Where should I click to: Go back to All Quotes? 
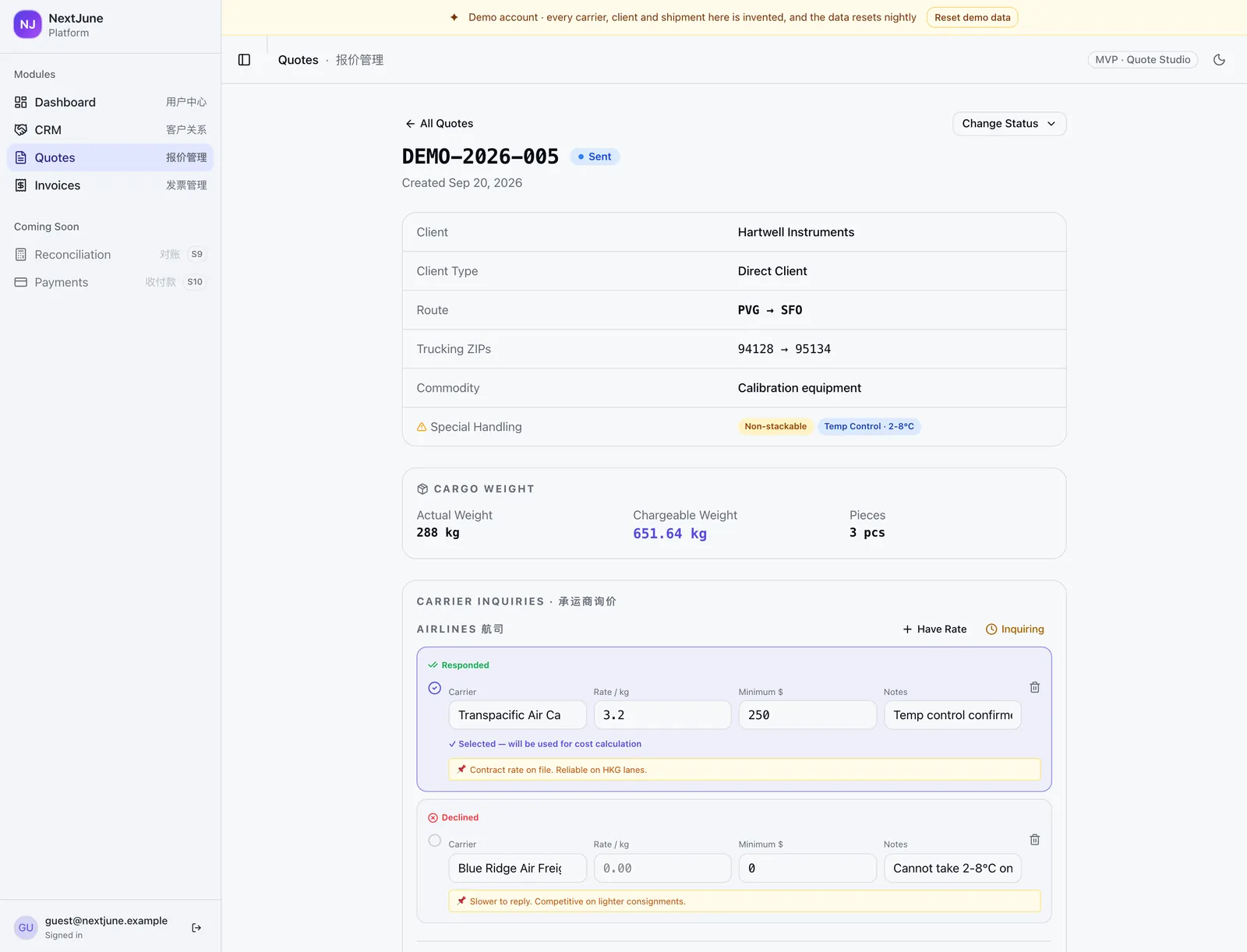coord(439,124)
